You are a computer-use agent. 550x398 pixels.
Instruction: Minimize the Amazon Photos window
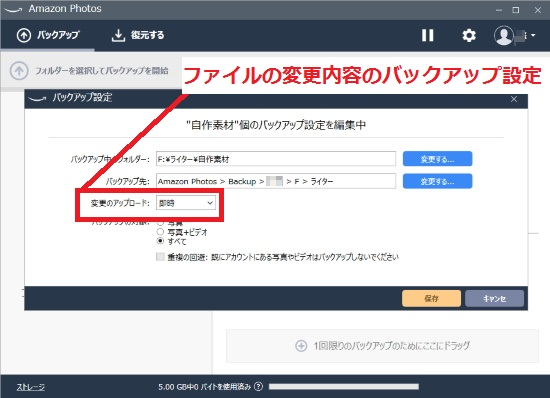pos(498,10)
